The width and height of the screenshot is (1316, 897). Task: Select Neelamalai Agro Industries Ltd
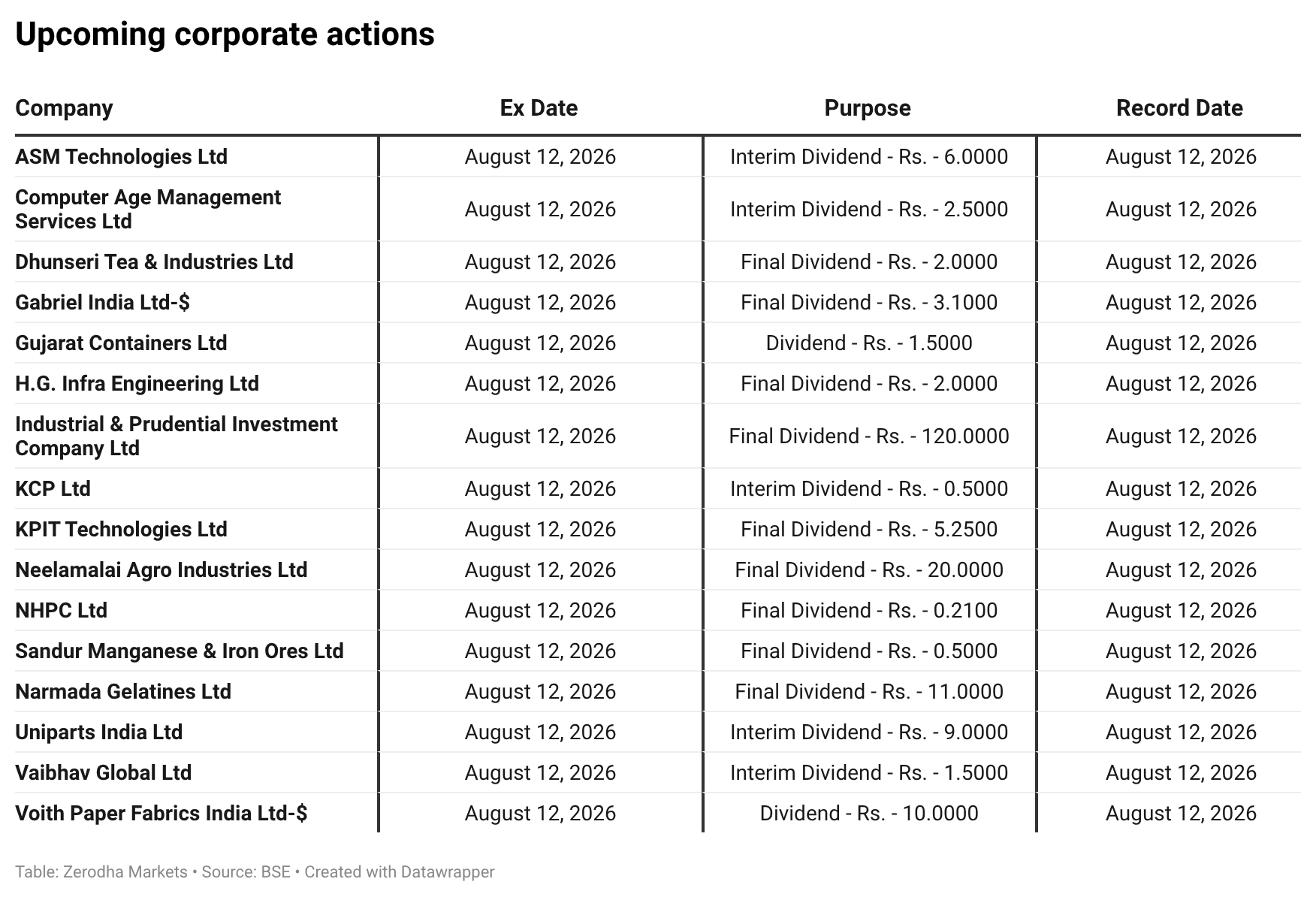(161, 569)
